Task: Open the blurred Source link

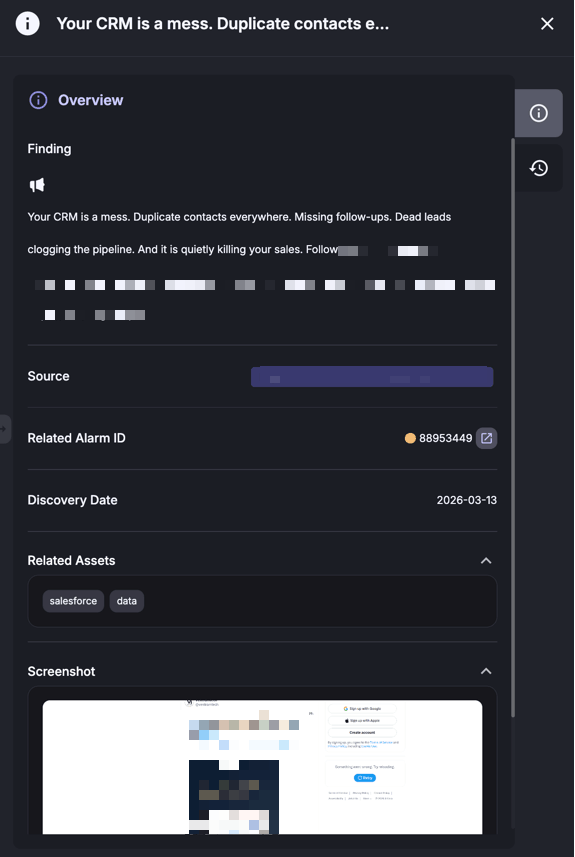Action: (x=372, y=377)
